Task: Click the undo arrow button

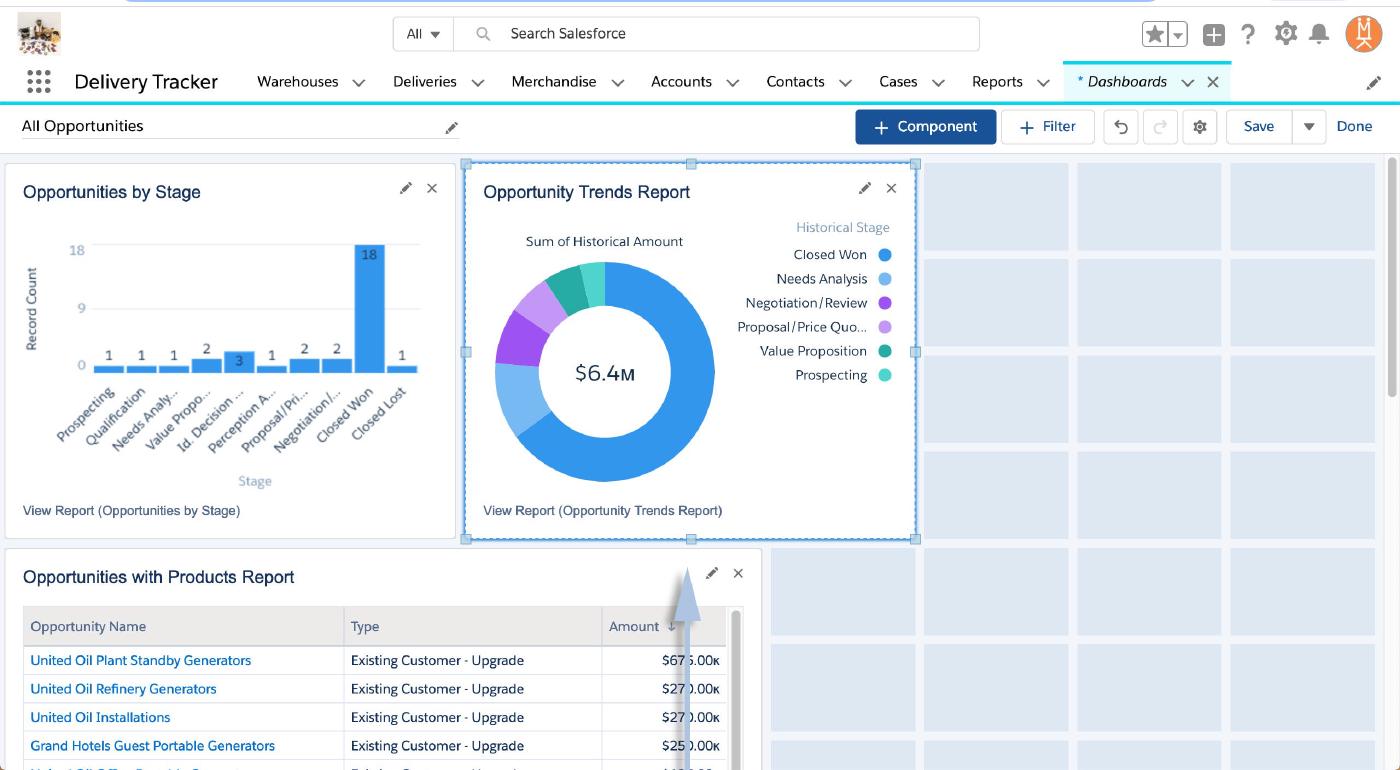Action: [1121, 127]
